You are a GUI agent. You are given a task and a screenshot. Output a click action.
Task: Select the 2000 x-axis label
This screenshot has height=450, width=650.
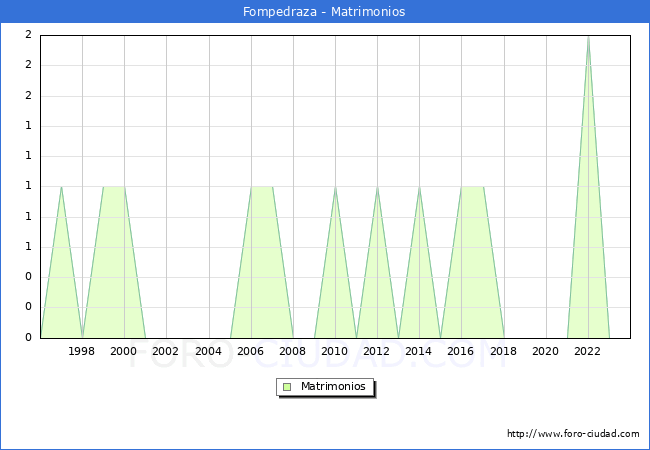(124, 351)
